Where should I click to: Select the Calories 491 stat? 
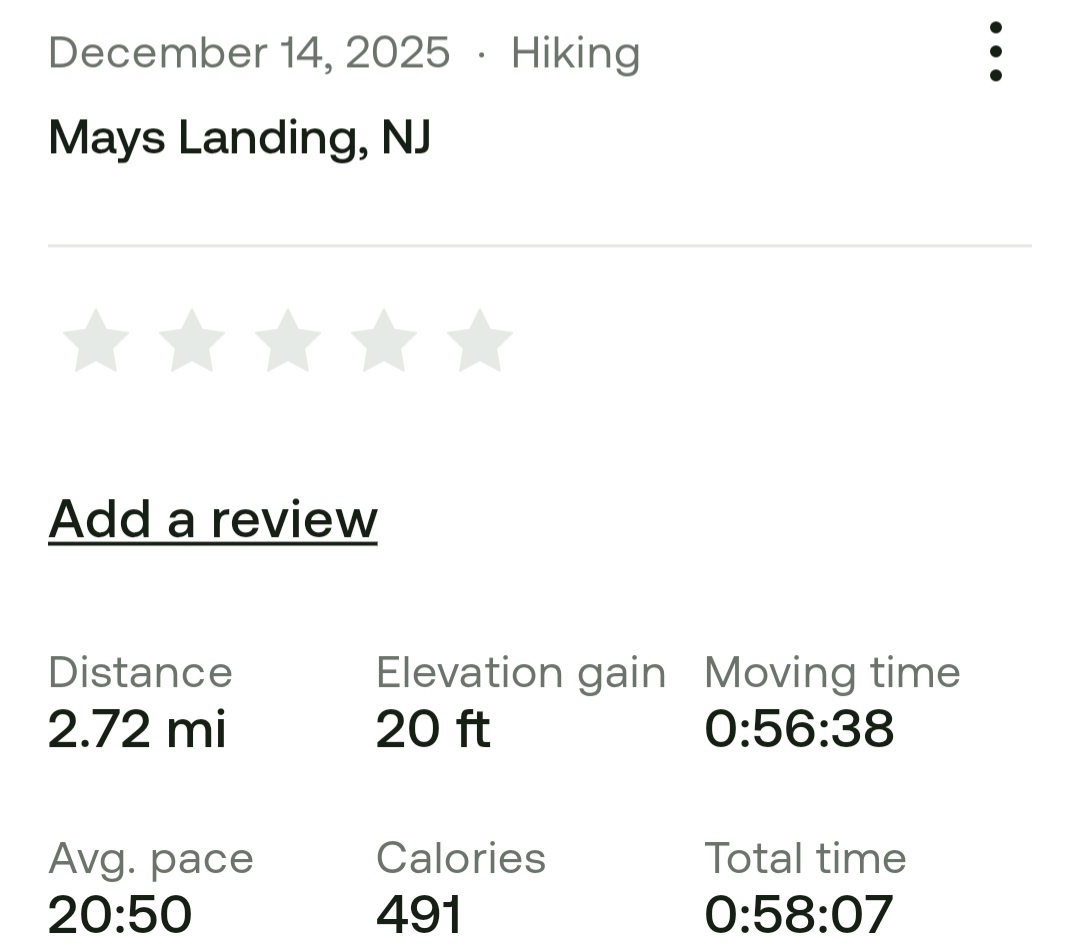click(419, 913)
